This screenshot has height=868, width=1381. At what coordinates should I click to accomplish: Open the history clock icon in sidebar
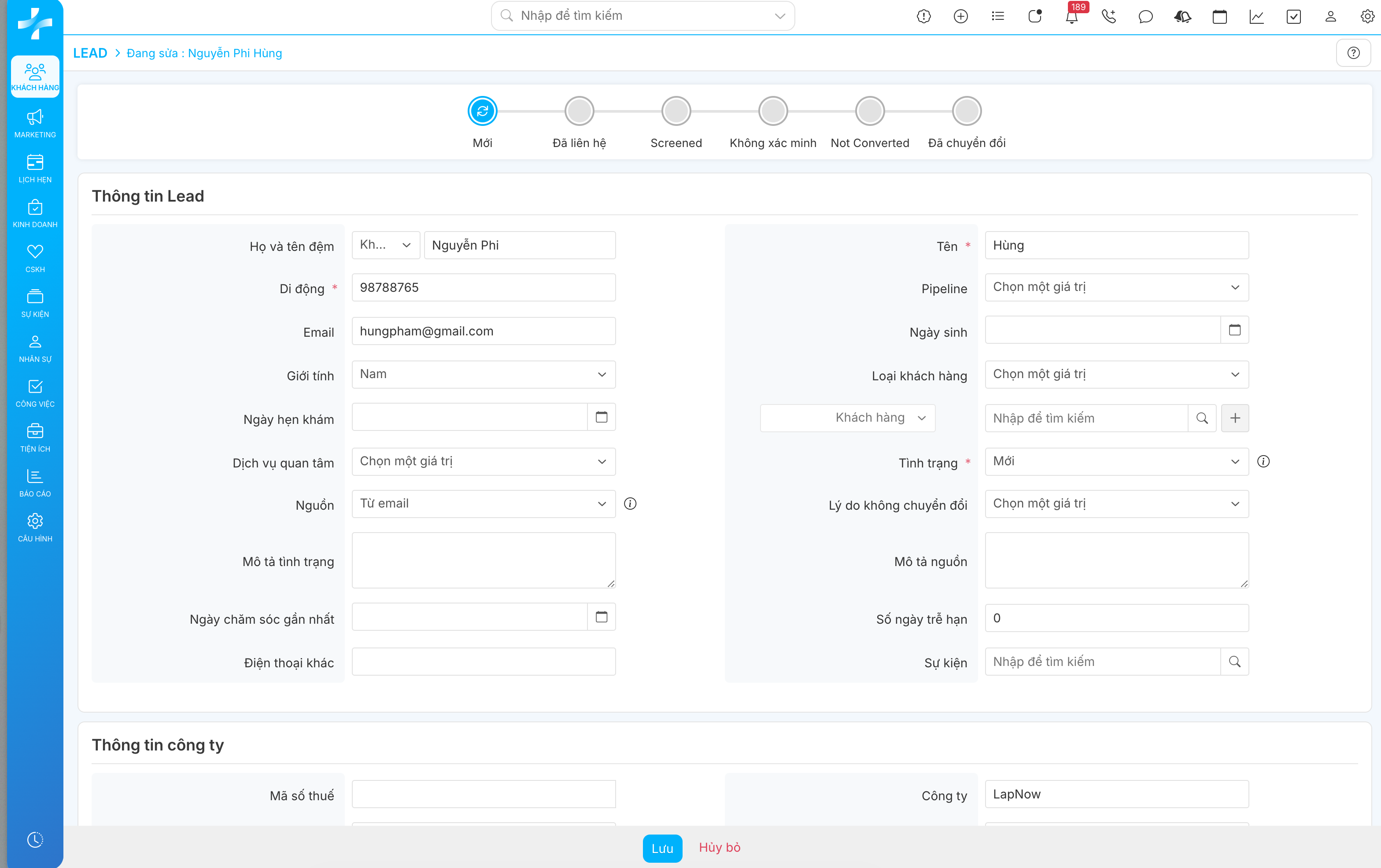pyautogui.click(x=35, y=840)
